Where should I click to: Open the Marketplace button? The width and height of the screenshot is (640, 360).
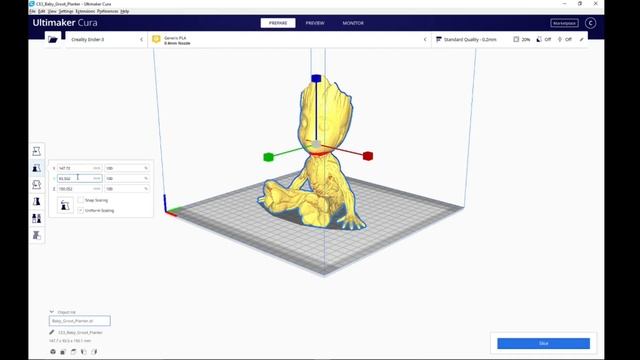[564, 23]
